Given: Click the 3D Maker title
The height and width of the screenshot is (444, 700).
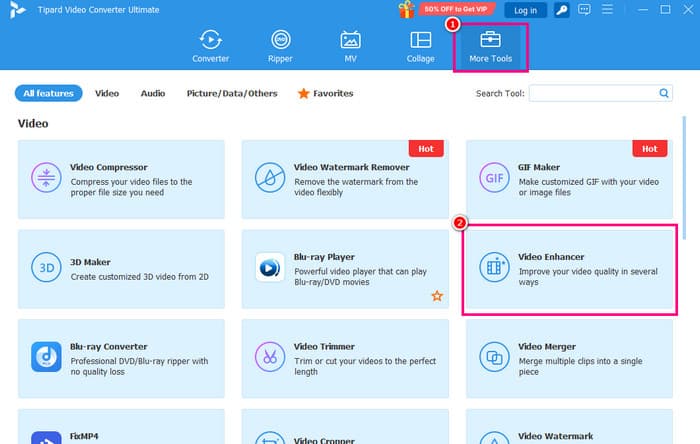Looking at the screenshot, I should (90, 262).
